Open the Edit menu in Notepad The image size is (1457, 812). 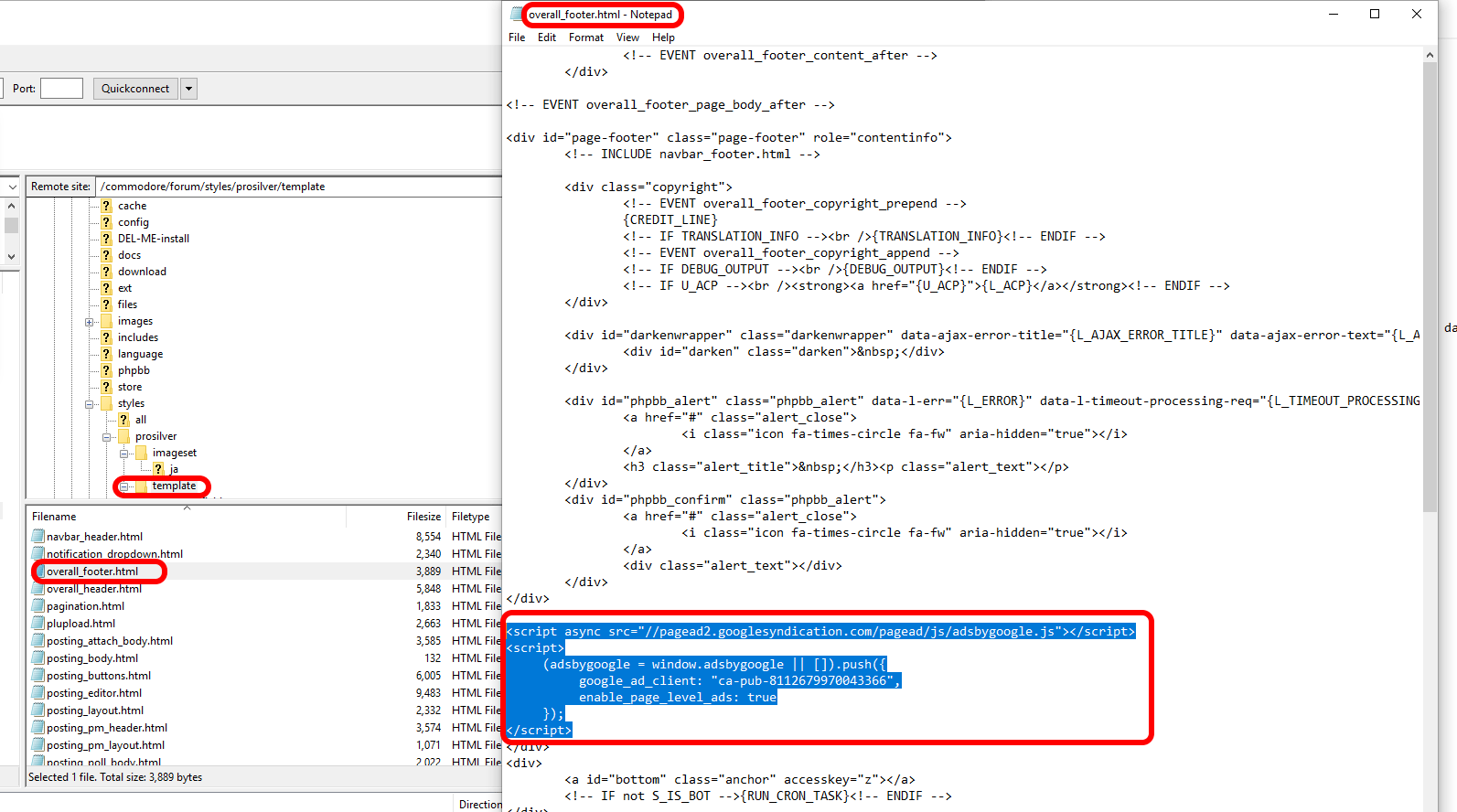(x=546, y=37)
